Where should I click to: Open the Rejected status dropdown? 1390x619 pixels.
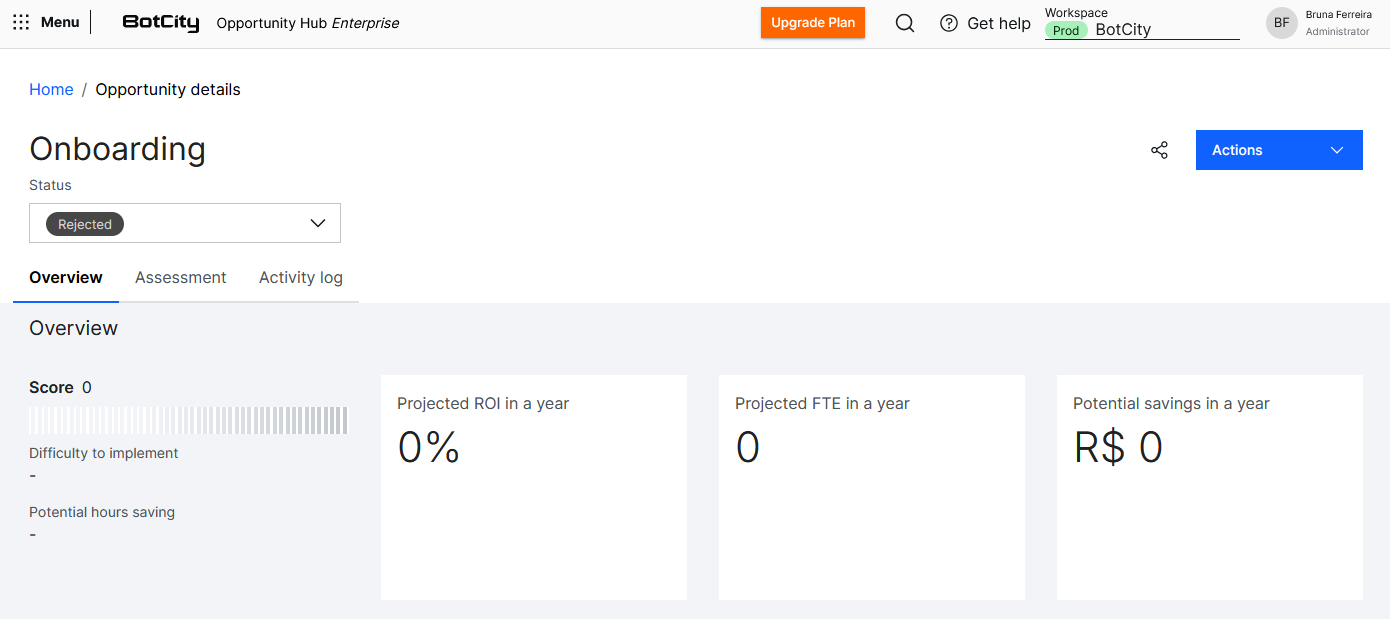click(185, 223)
